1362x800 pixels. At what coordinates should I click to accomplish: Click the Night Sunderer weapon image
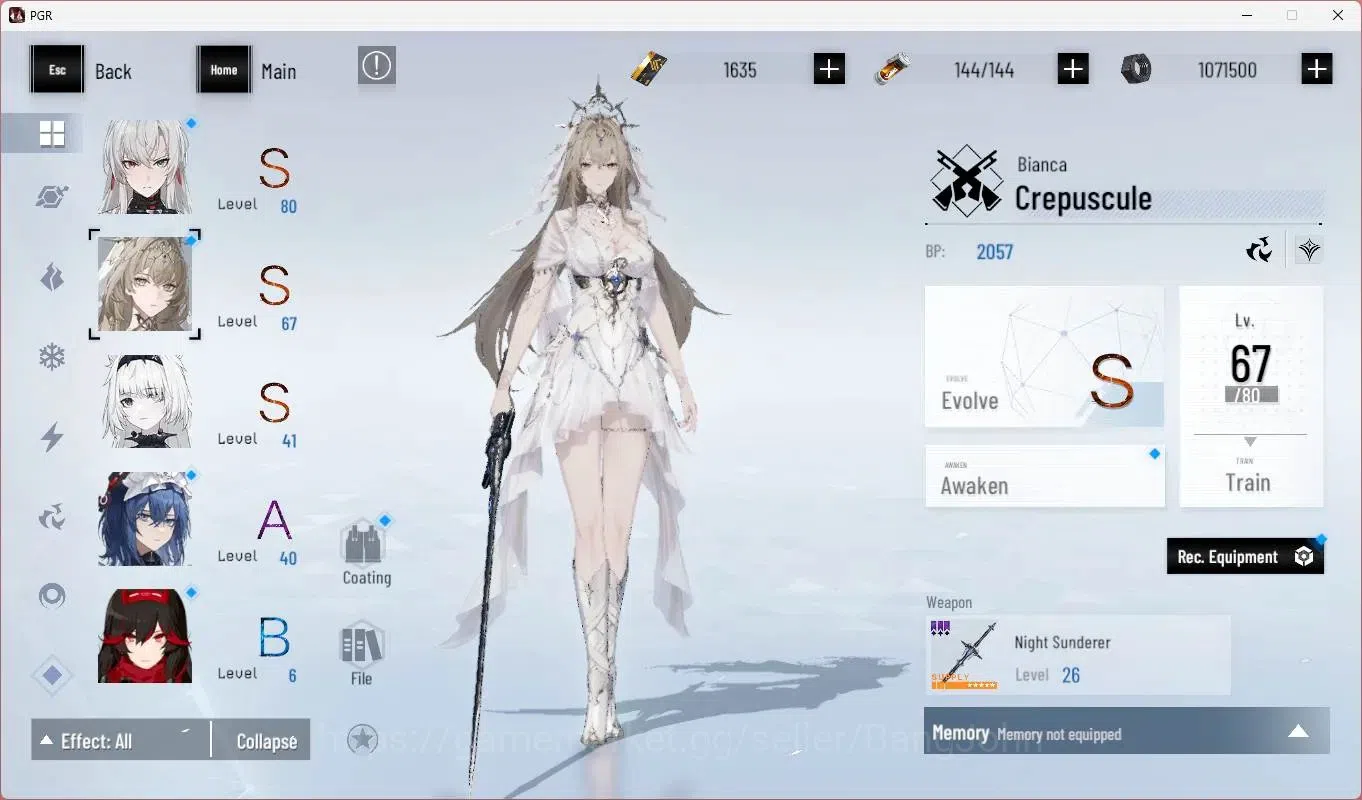pyautogui.click(x=964, y=655)
